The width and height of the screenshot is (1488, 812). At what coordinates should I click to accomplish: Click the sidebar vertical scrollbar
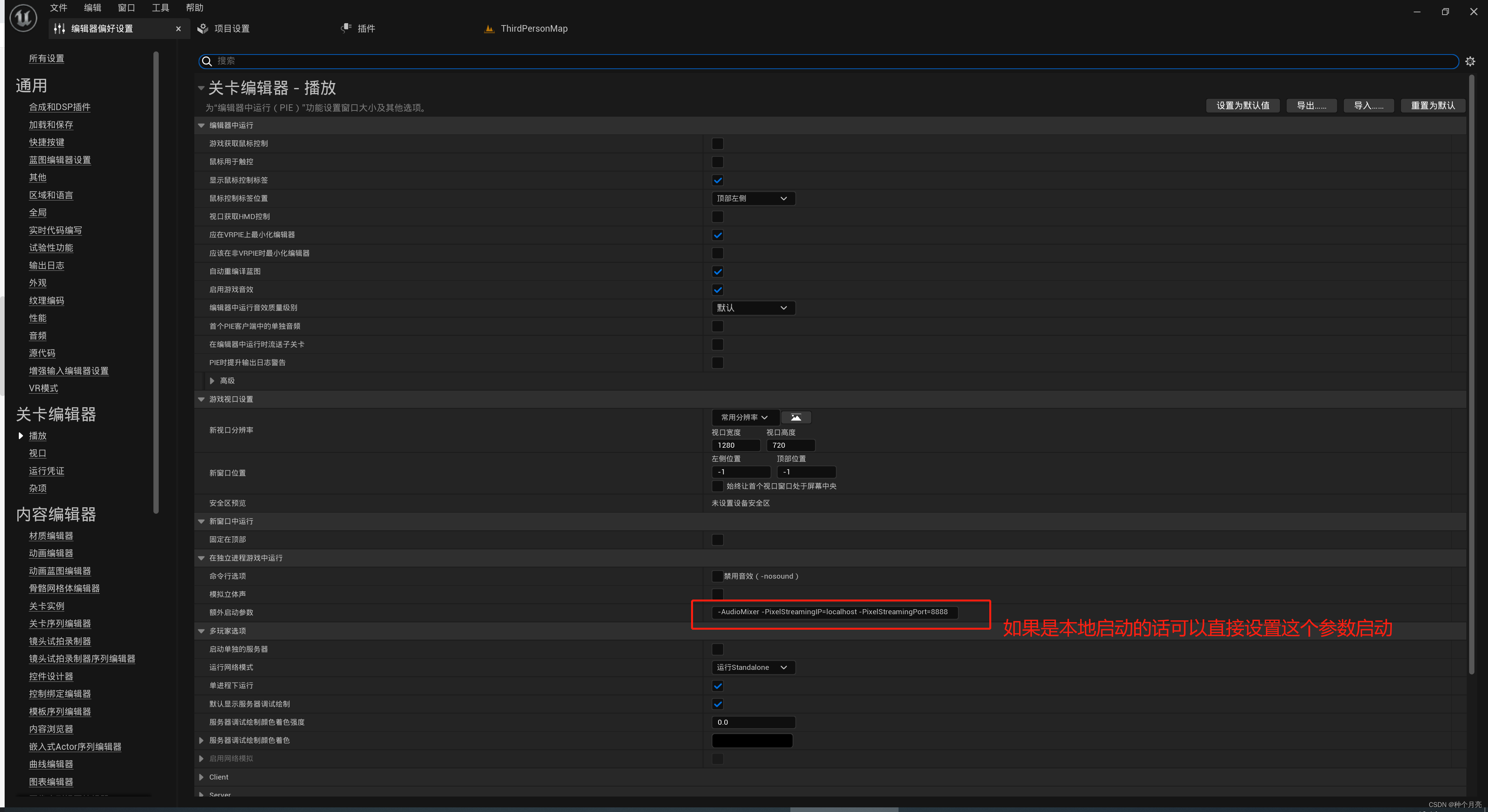point(156,282)
